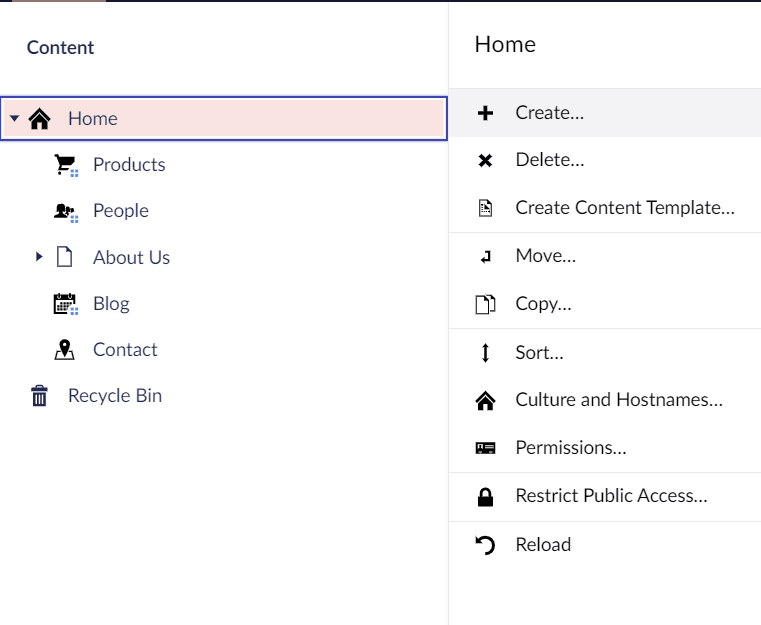Click the Products shopping cart icon
Viewport: 761px width, 625px height.
65,165
